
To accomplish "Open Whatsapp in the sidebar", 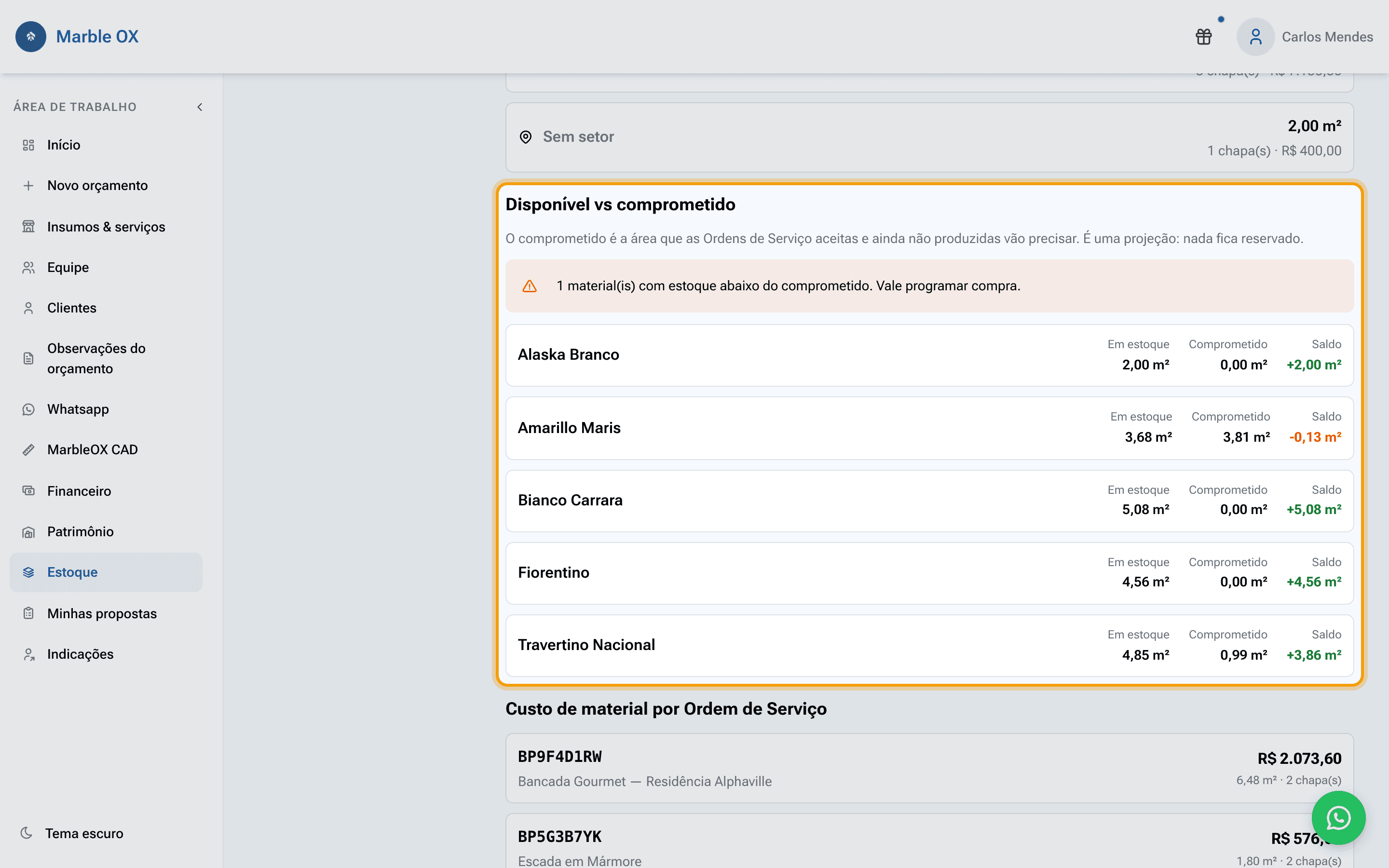I will [106, 409].
